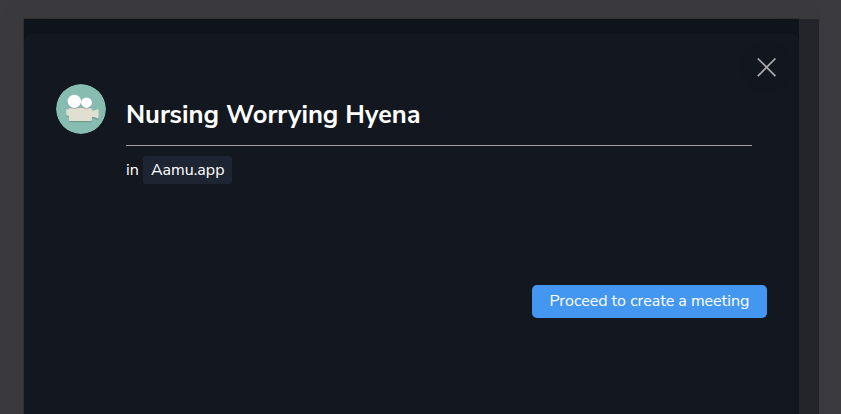Click the video camera meeting icon

pyautogui.click(x=81, y=109)
